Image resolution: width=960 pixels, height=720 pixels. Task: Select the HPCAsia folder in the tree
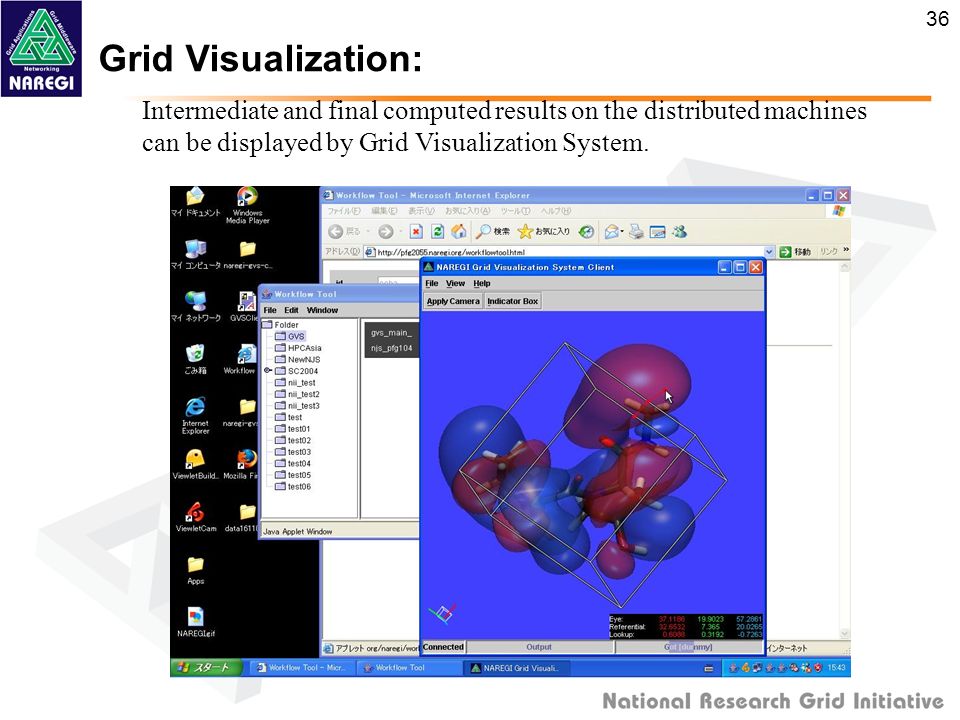[x=298, y=348]
